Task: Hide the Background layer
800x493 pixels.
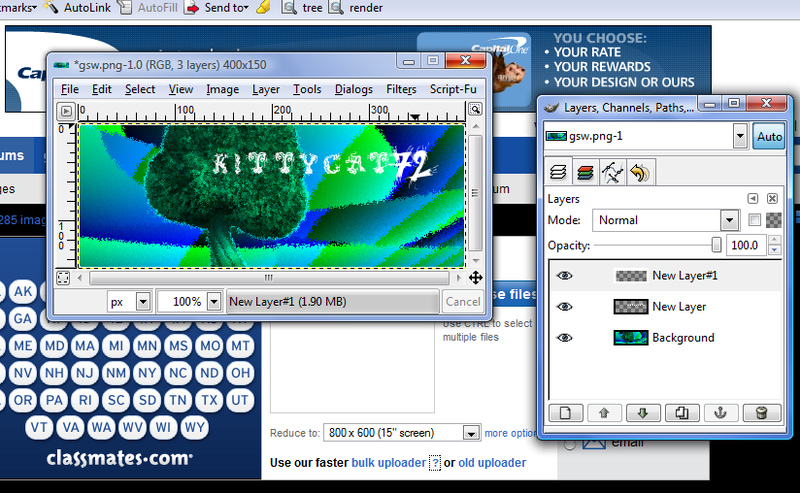Action: tap(565, 338)
